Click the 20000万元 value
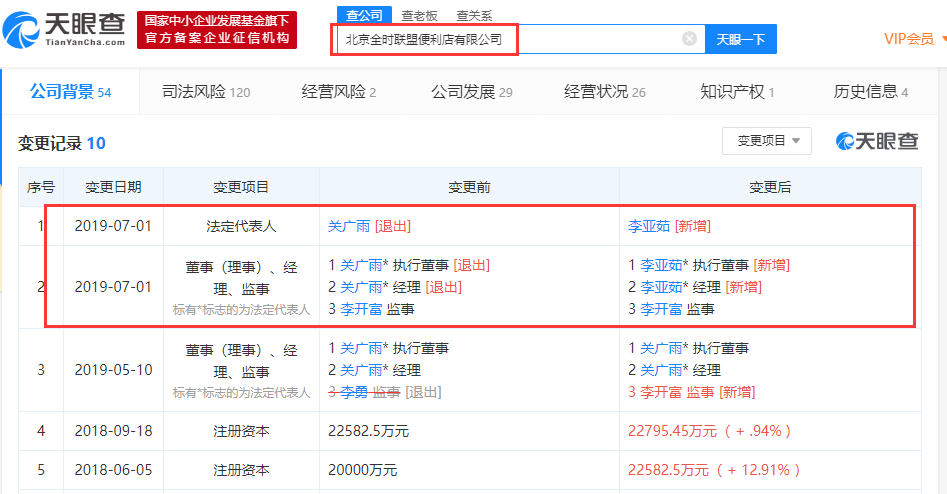The height and width of the screenshot is (494, 947). pyautogui.click(x=362, y=470)
